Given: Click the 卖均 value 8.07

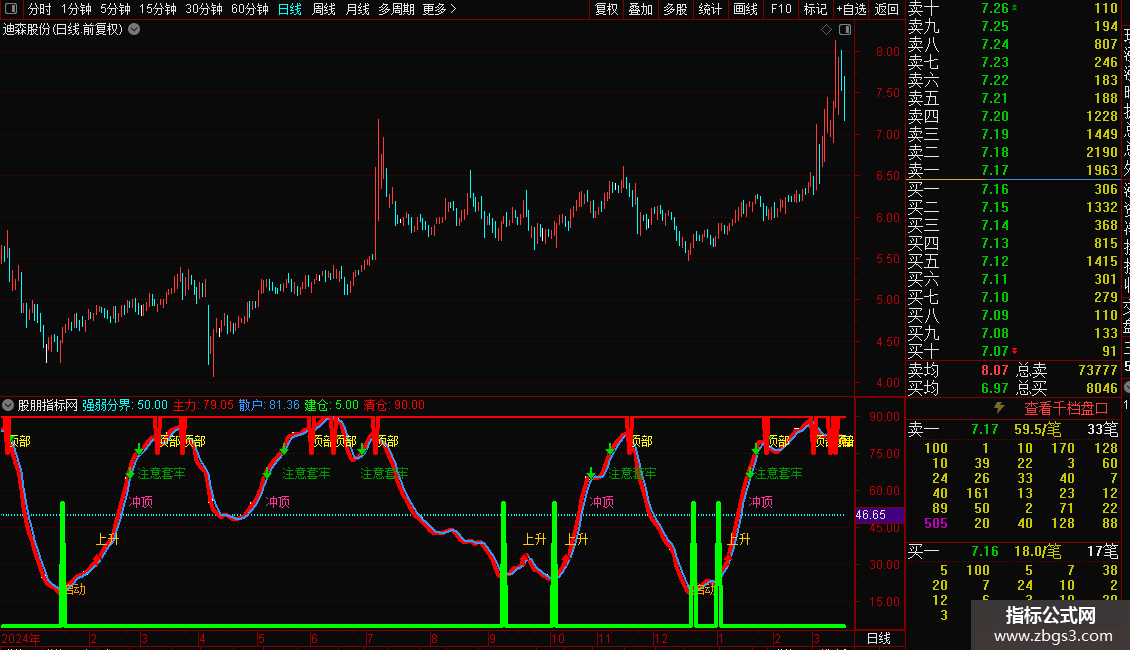Looking at the screenshot, I should click(995, 370).
